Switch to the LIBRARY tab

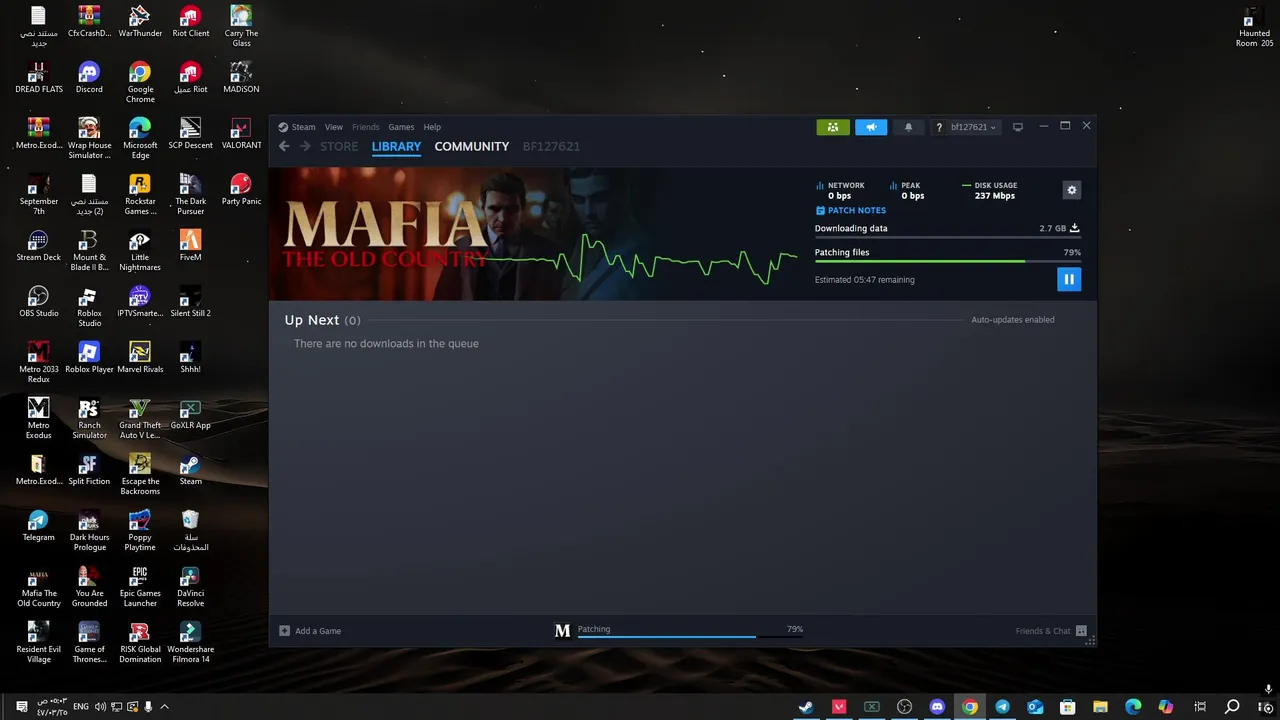click(x=396, y=146)
